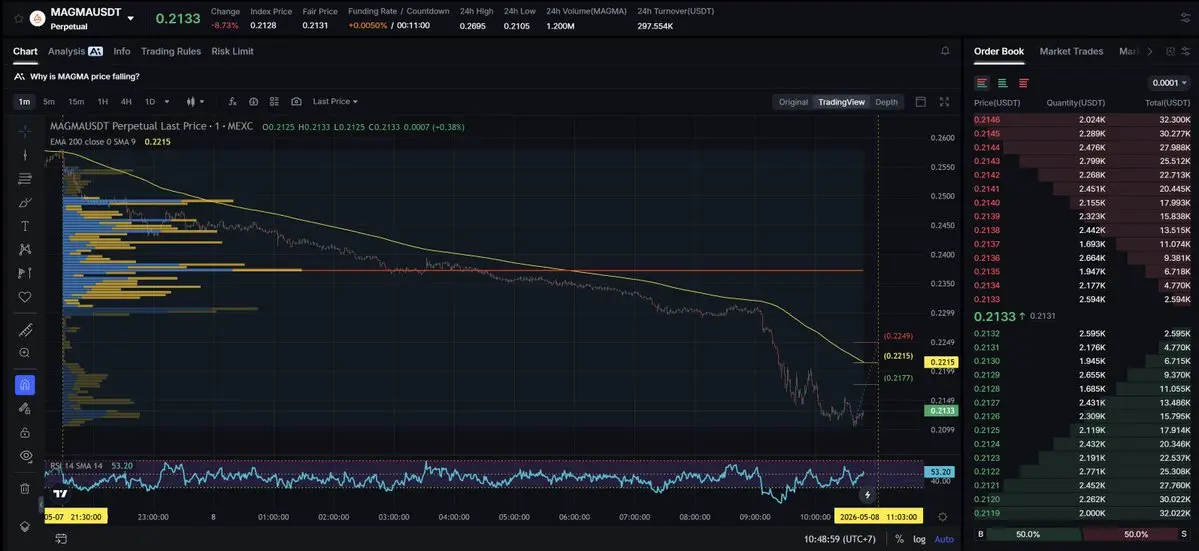
Task: Open the multi-chart layout grid icon
Action: pos(275,102)
